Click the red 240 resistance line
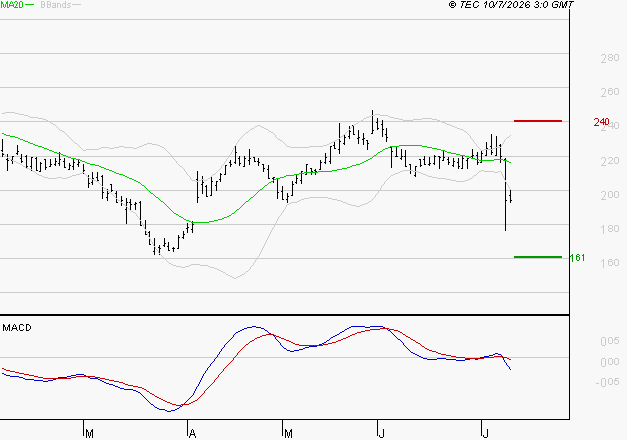The height and width of the screenshot is (440, 627). 538,120
